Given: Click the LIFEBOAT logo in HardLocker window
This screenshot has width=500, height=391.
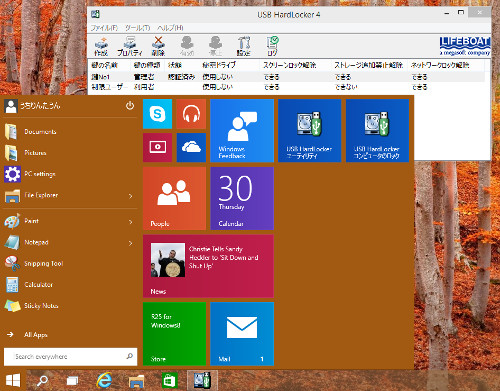Looking at the screenshot, I should coord(465,46).
